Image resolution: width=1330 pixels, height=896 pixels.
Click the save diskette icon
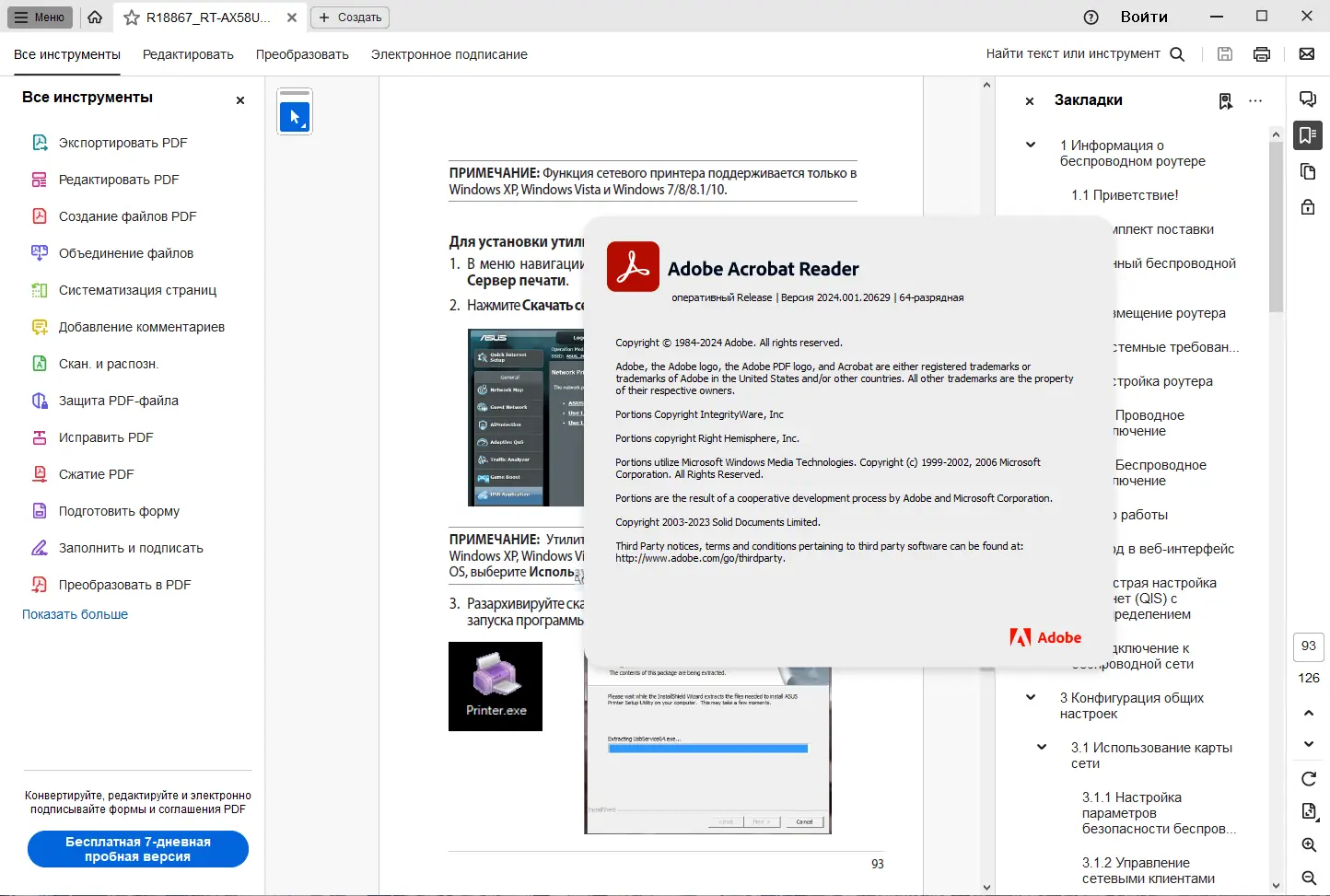click(1225, 54)
